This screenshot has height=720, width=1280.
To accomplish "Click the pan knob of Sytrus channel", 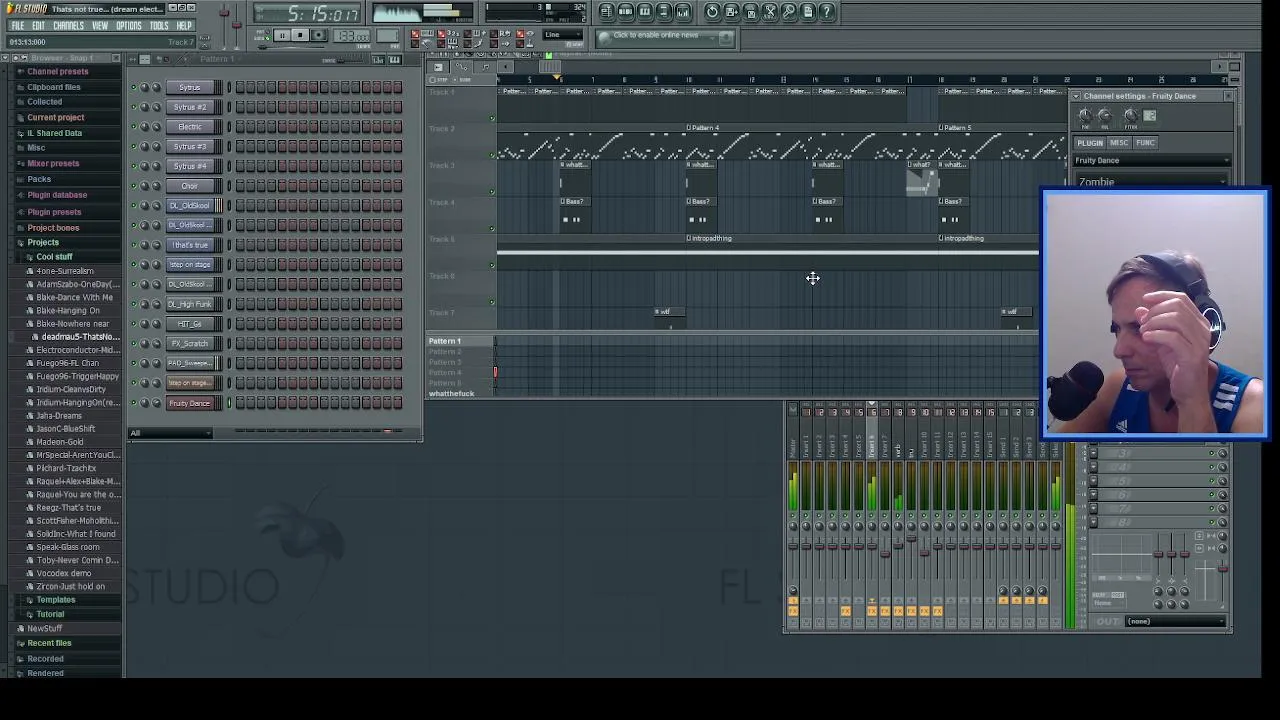I will (x=144, y=87).
